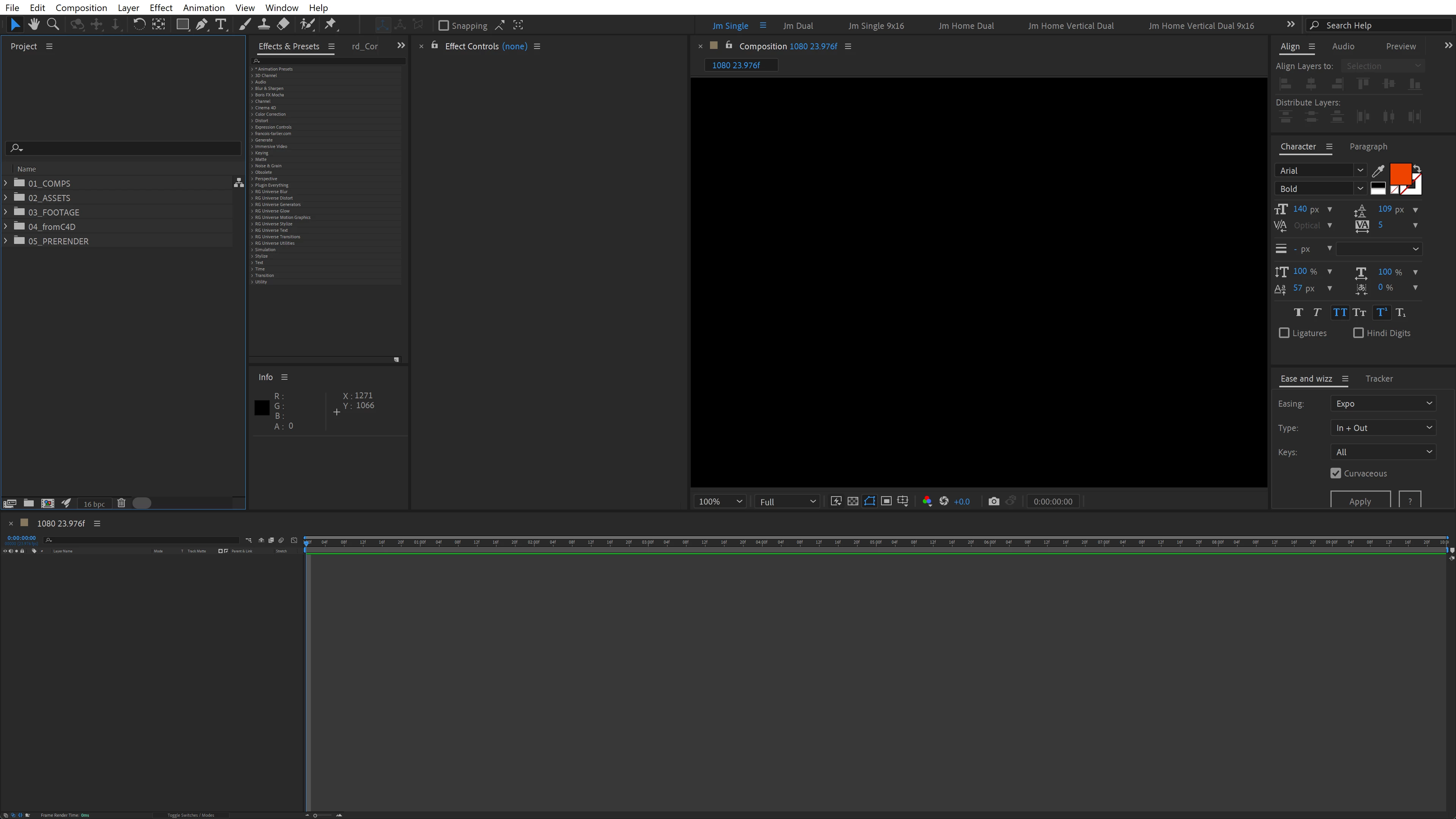Enable the Snapping checkbox

pos(444,25)
